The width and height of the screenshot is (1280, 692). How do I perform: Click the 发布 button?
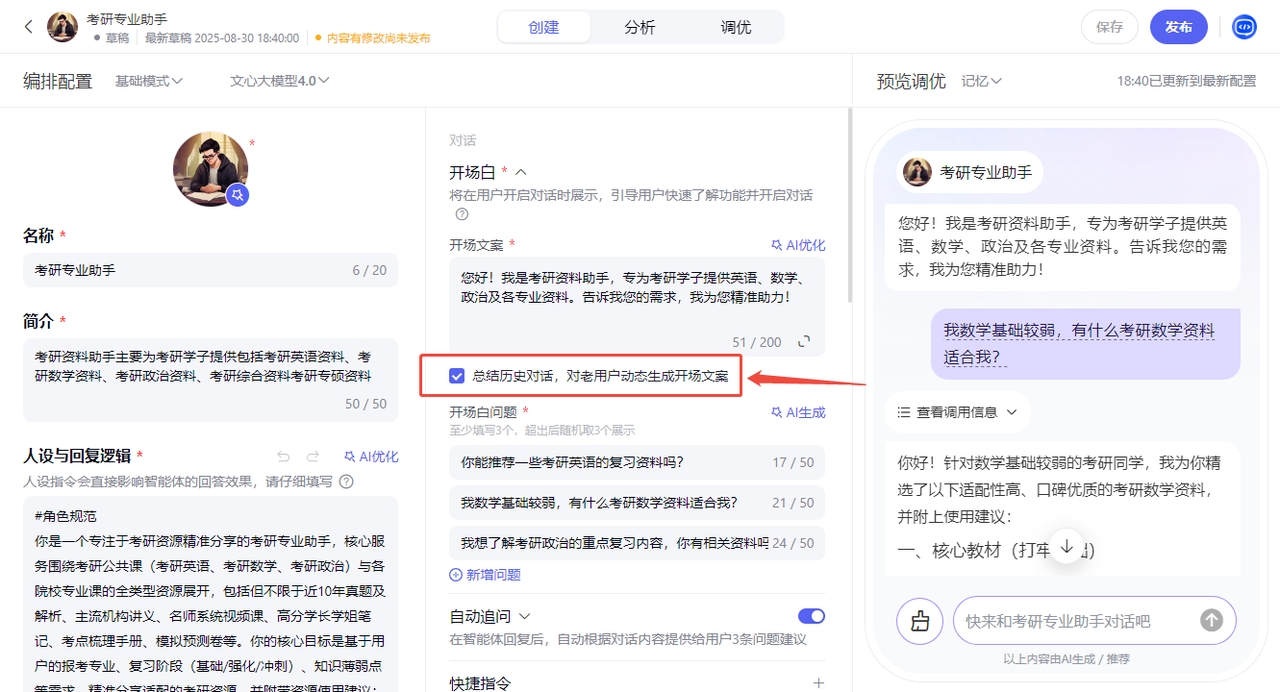[1179, 27]
